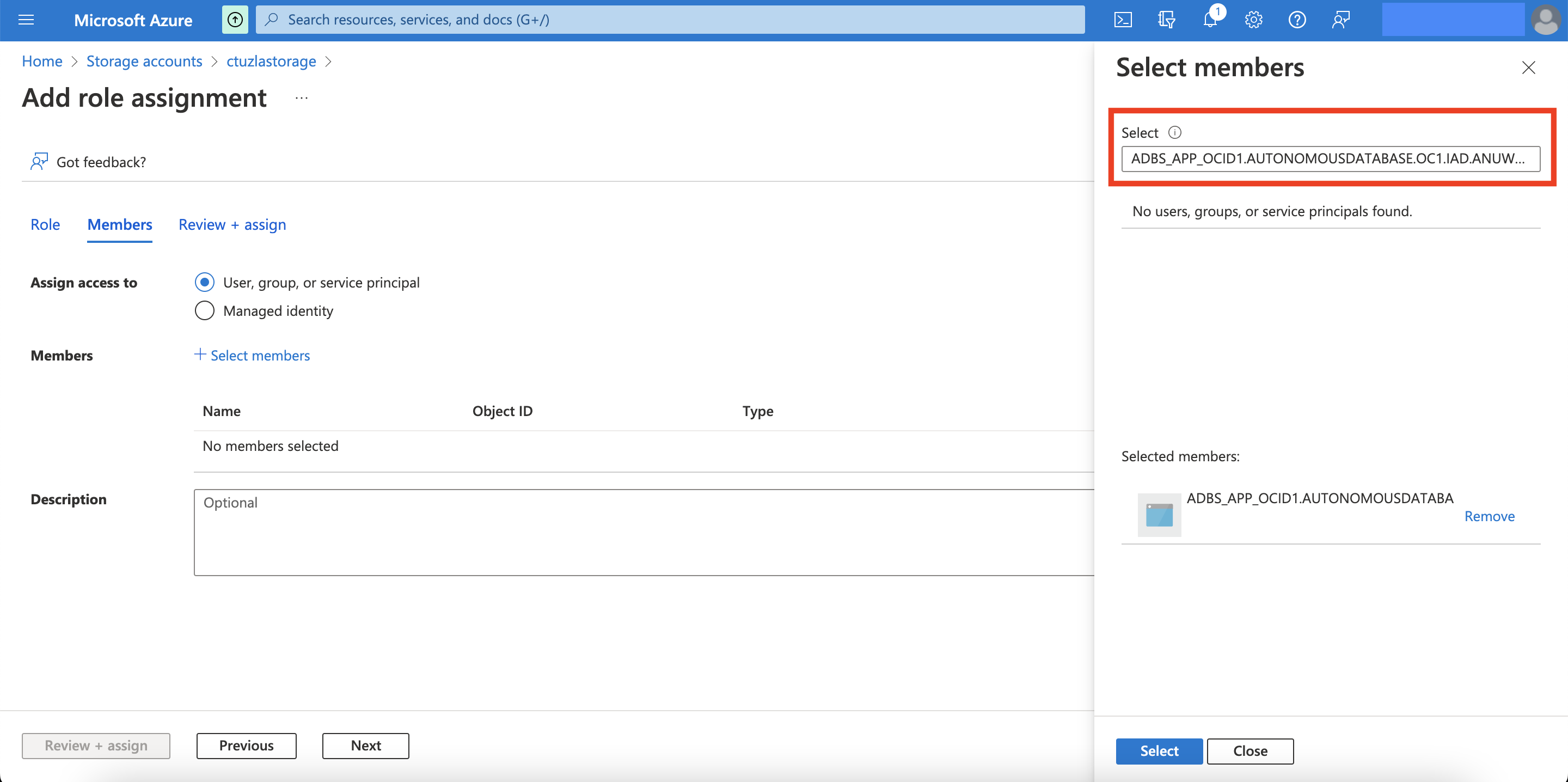Remove the selected ADBS_APP member

tap(1489, 516)
